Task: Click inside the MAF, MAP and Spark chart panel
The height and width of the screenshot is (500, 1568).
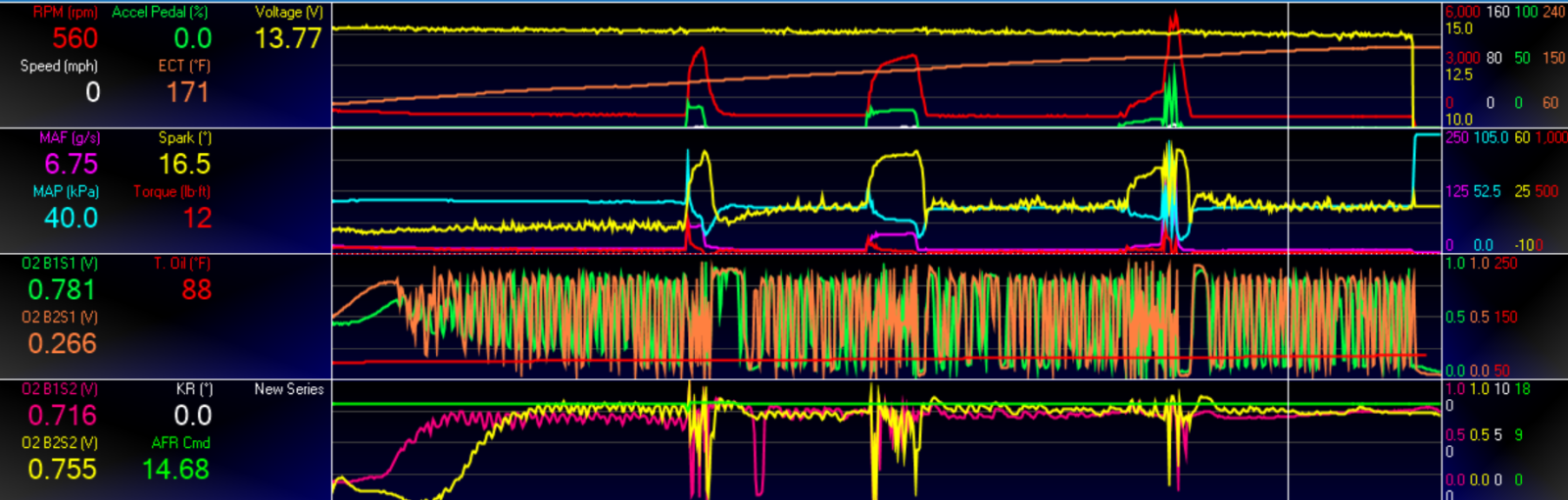Action: (887, 190)
